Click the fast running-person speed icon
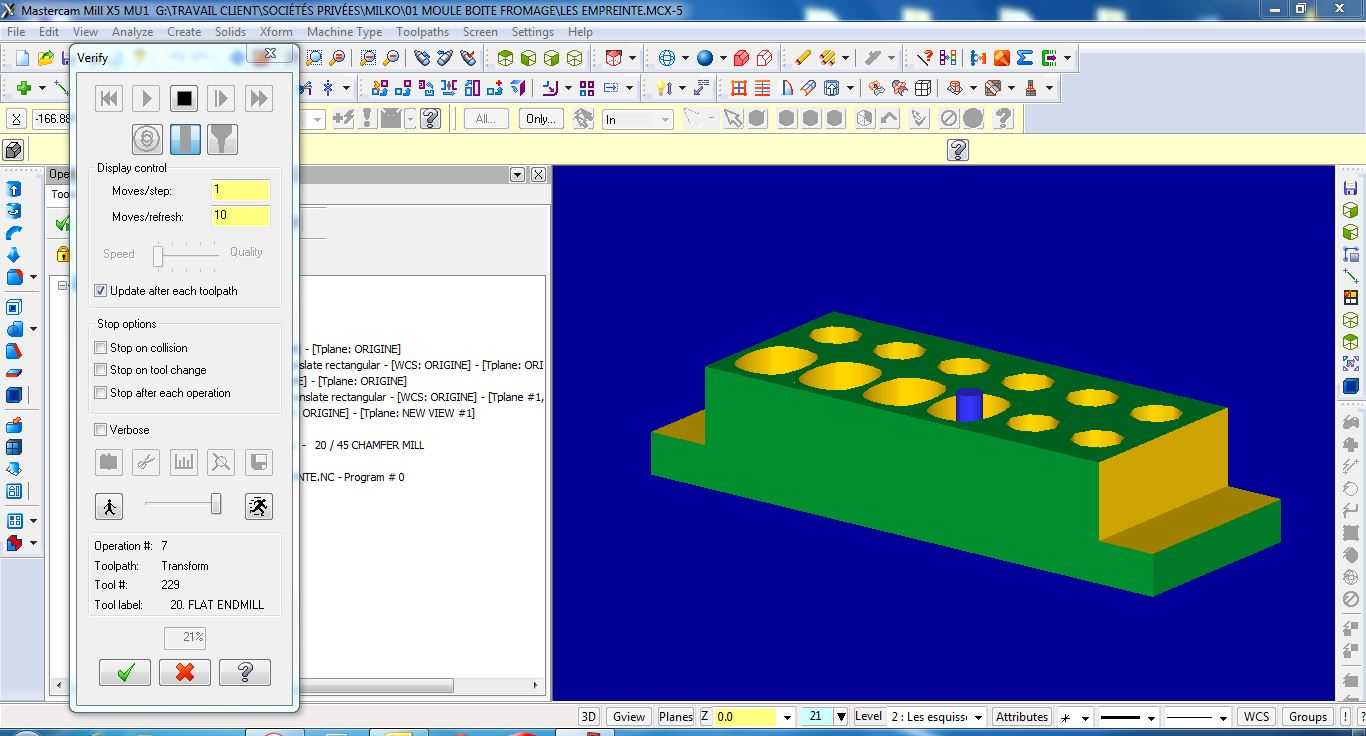Screen dimensions: 1366x736 click(x=259, y=506)
